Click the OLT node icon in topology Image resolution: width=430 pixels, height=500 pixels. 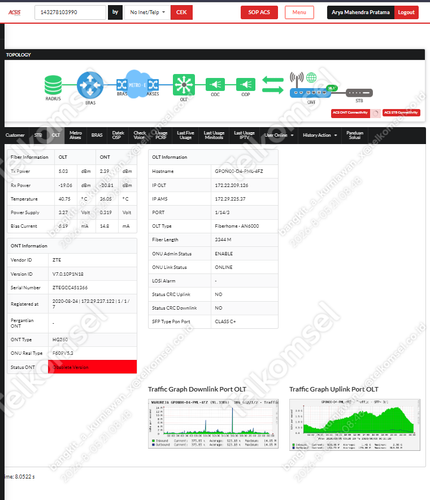click(x=184, y=85)
